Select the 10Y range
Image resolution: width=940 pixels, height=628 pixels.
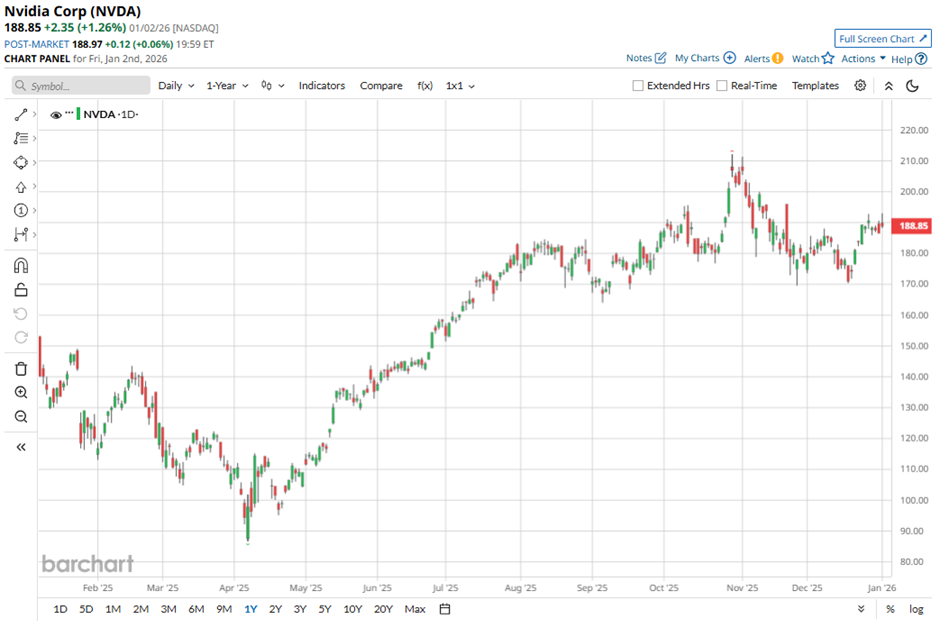[x=352, y=609]
